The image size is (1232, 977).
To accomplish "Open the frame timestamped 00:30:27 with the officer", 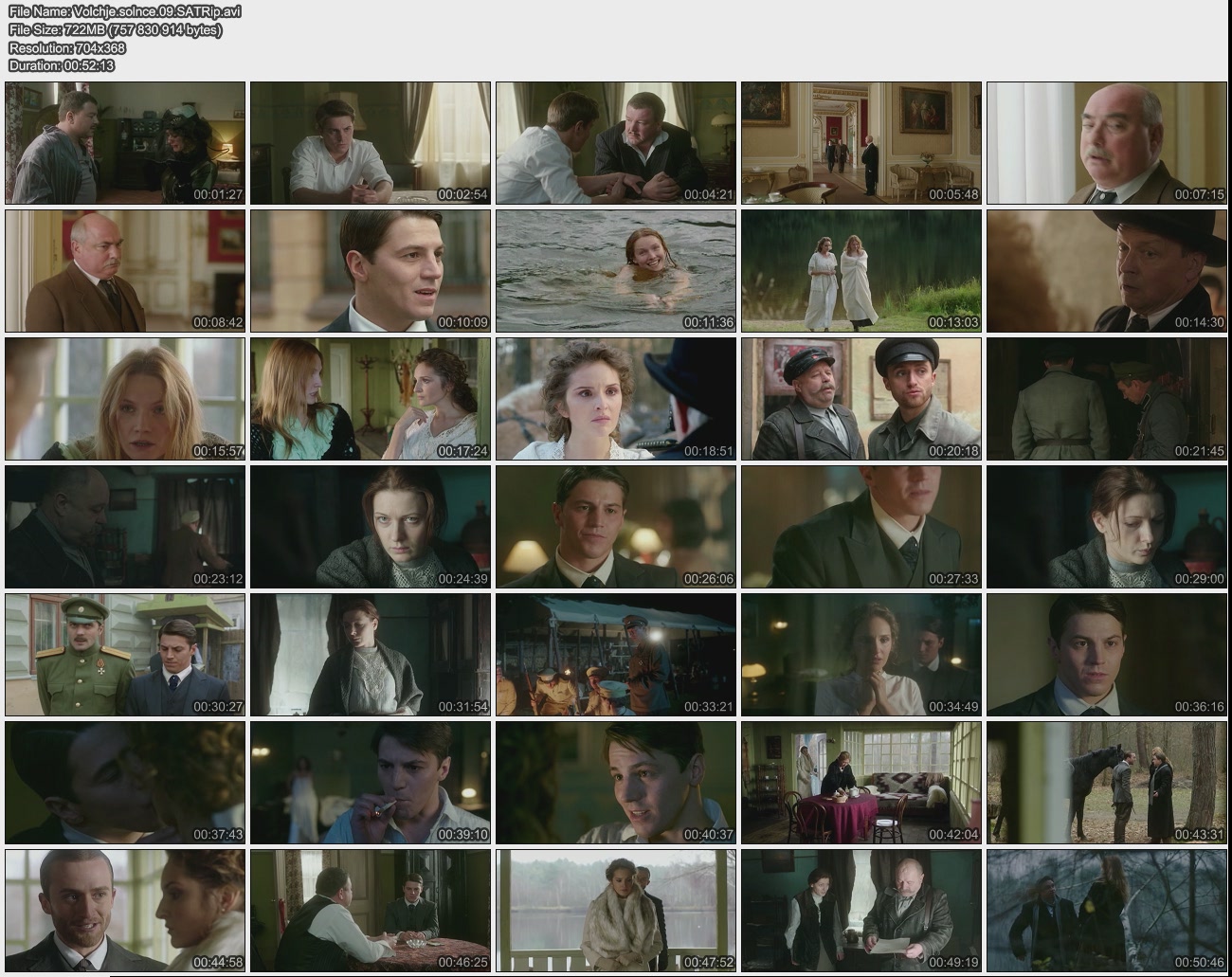I will 125,654.
